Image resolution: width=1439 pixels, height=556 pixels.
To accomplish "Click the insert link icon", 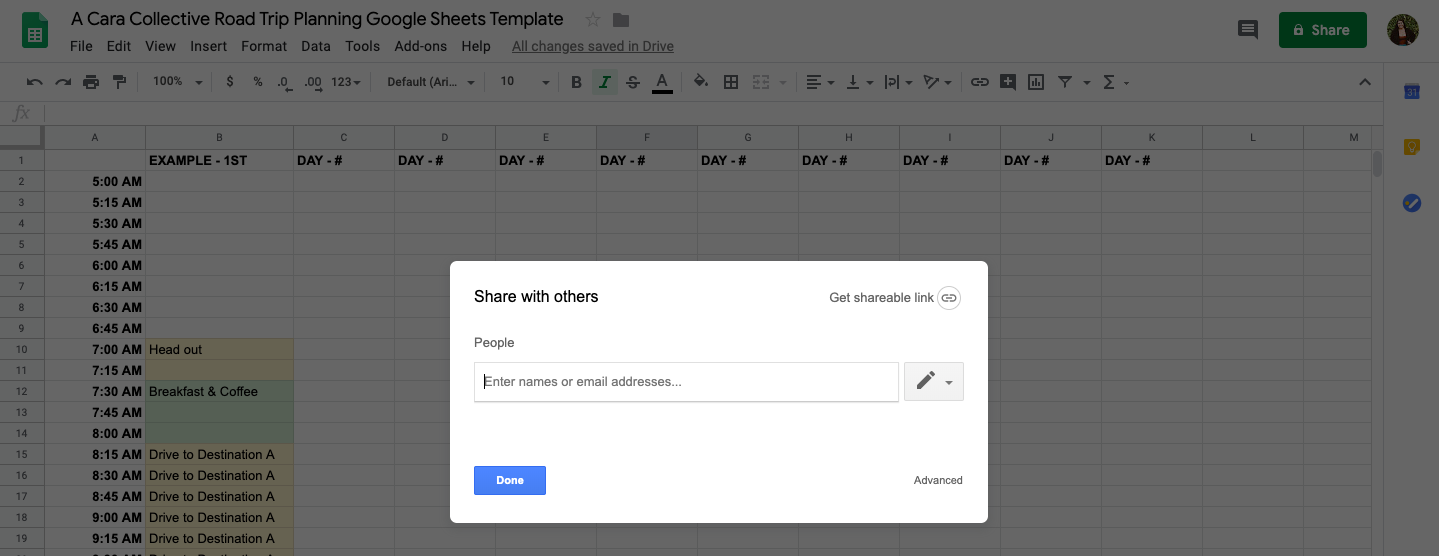I will coord(980,82).
